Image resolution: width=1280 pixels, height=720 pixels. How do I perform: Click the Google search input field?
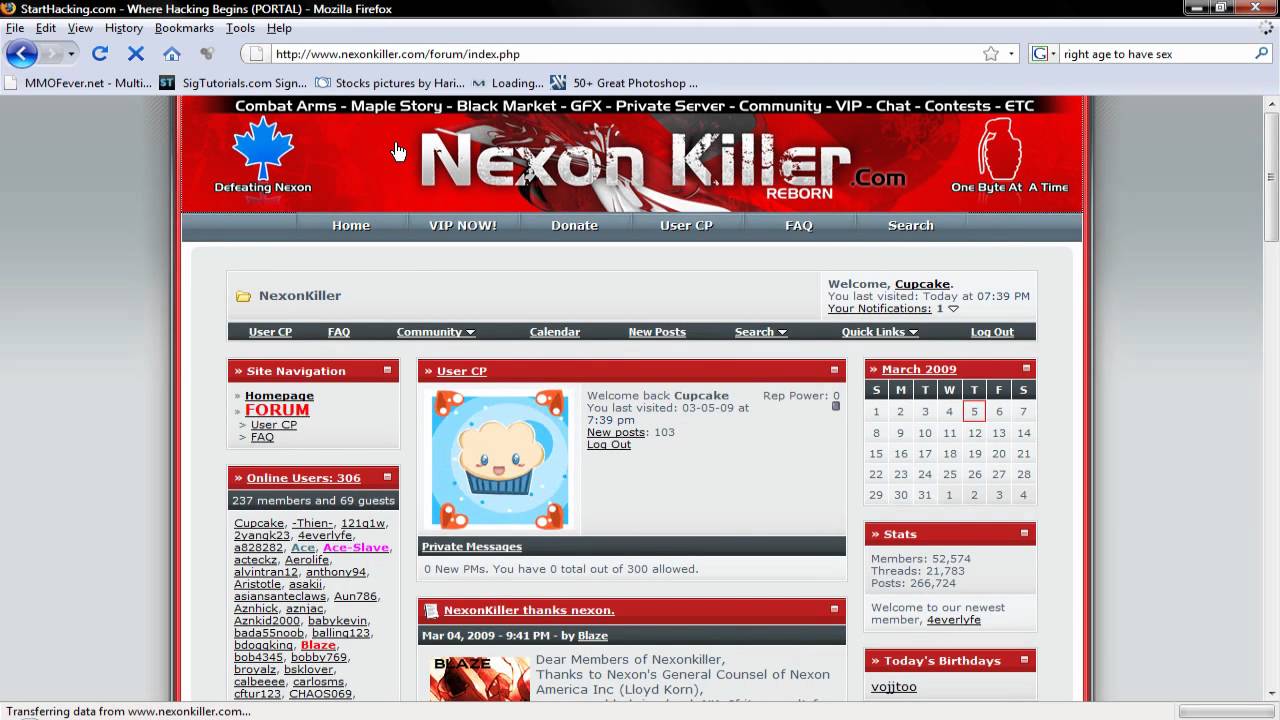tap(1155, 54)
